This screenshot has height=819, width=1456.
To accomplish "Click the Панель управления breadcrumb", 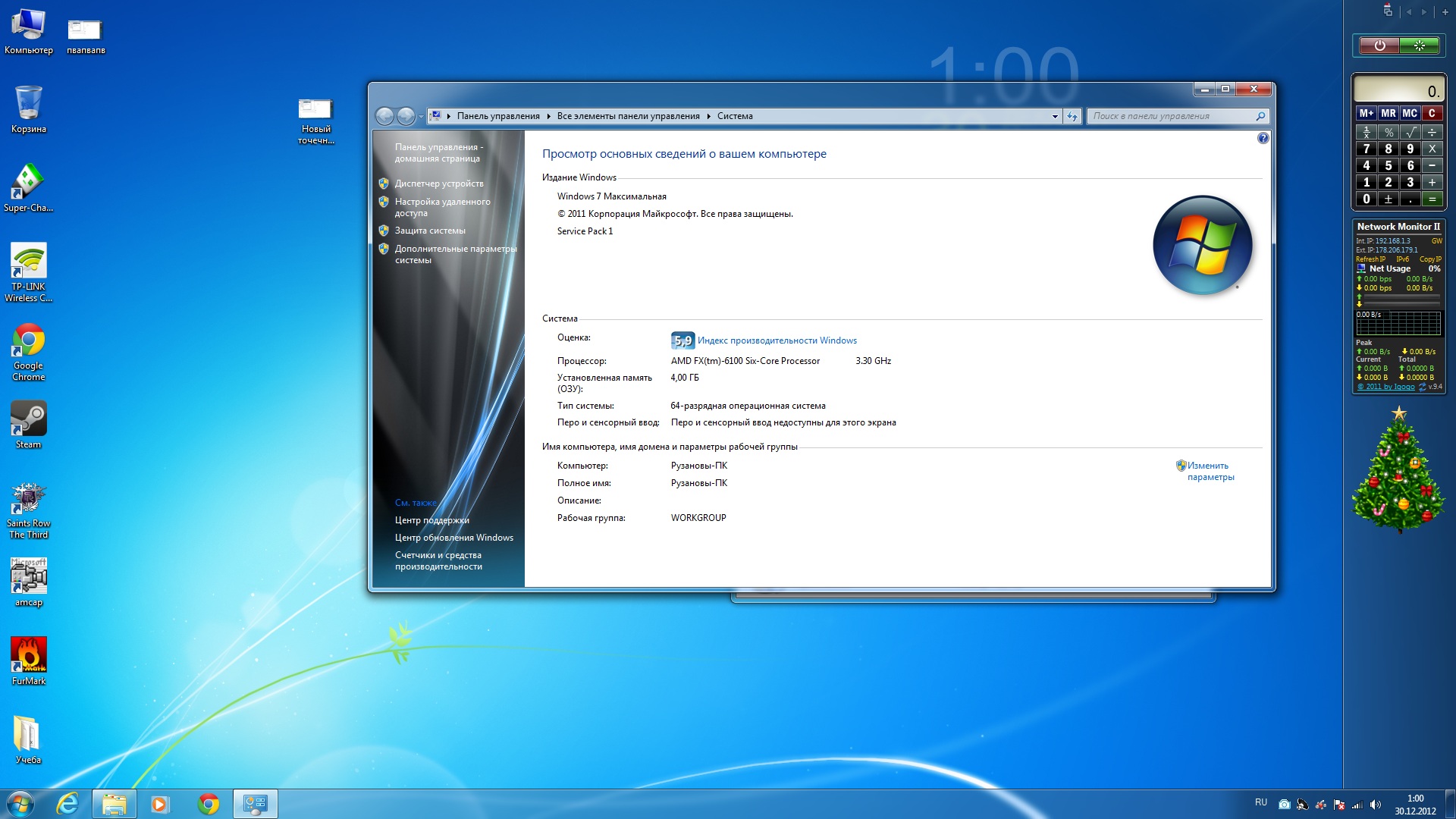I will tap(498, 116).
